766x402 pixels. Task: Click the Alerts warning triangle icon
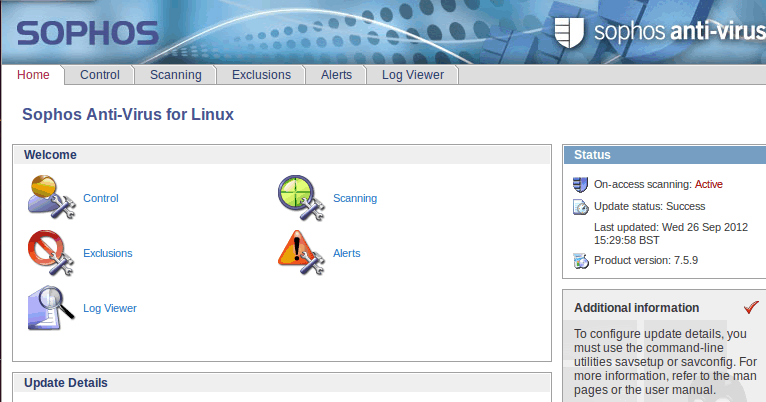(301, 253)
